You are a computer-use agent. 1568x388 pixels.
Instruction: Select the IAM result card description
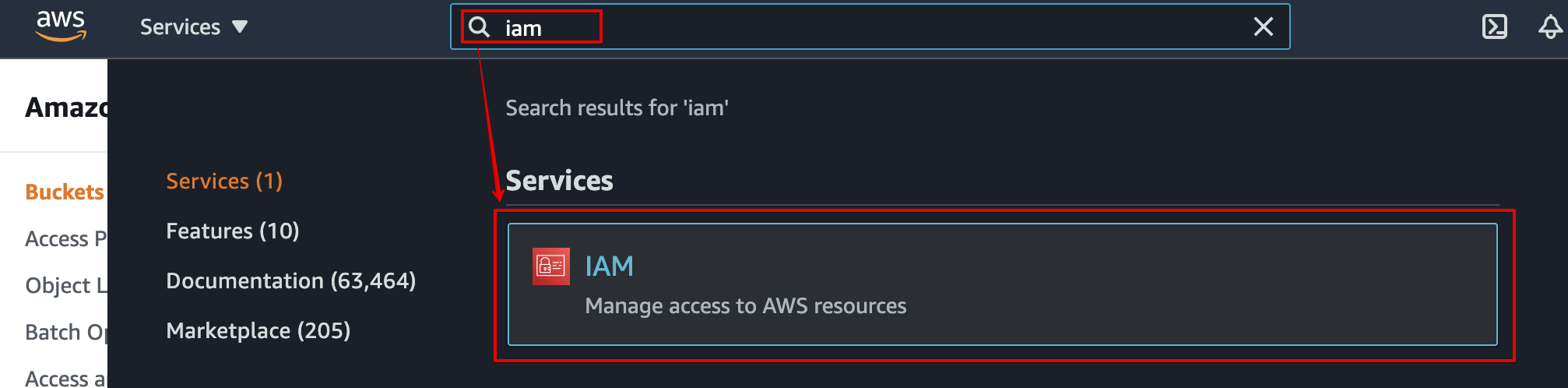(x=746, y=306)
